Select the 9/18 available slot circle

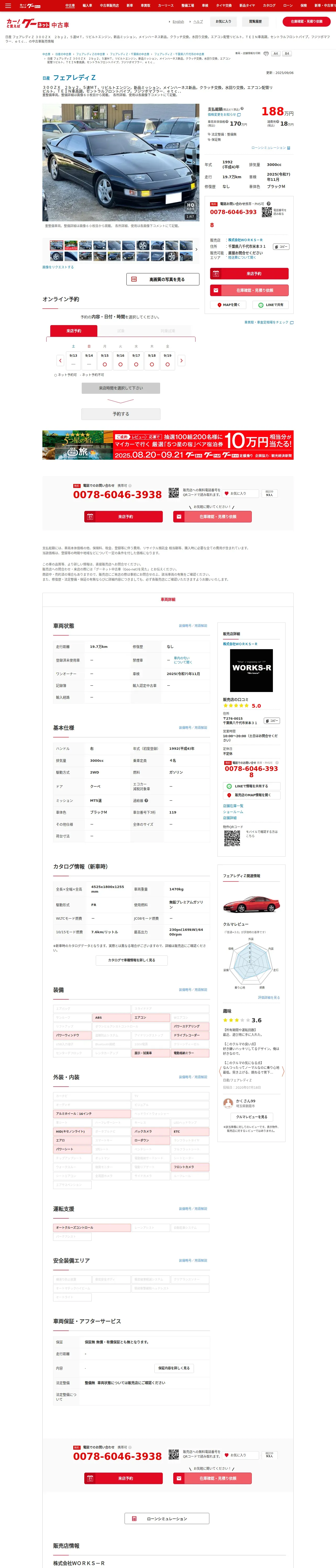(152, 364)
